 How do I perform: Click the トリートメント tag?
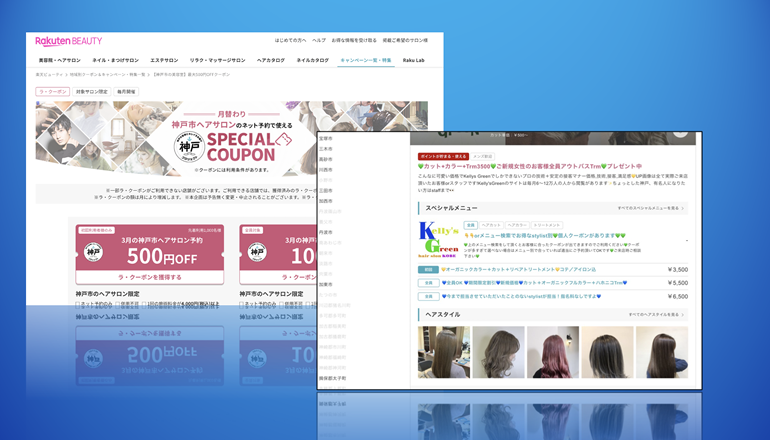point(547,225)
